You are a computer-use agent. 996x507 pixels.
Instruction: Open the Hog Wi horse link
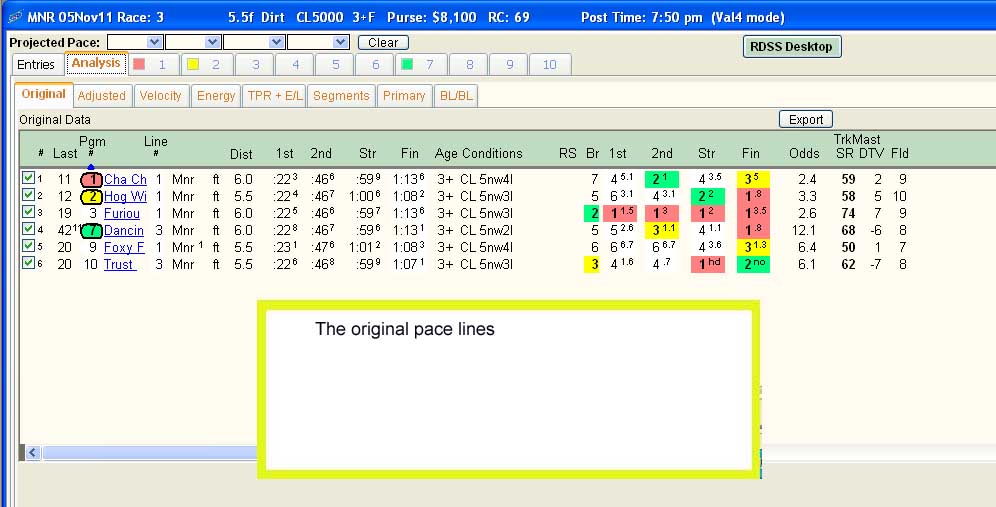click(x=125, y=197)
